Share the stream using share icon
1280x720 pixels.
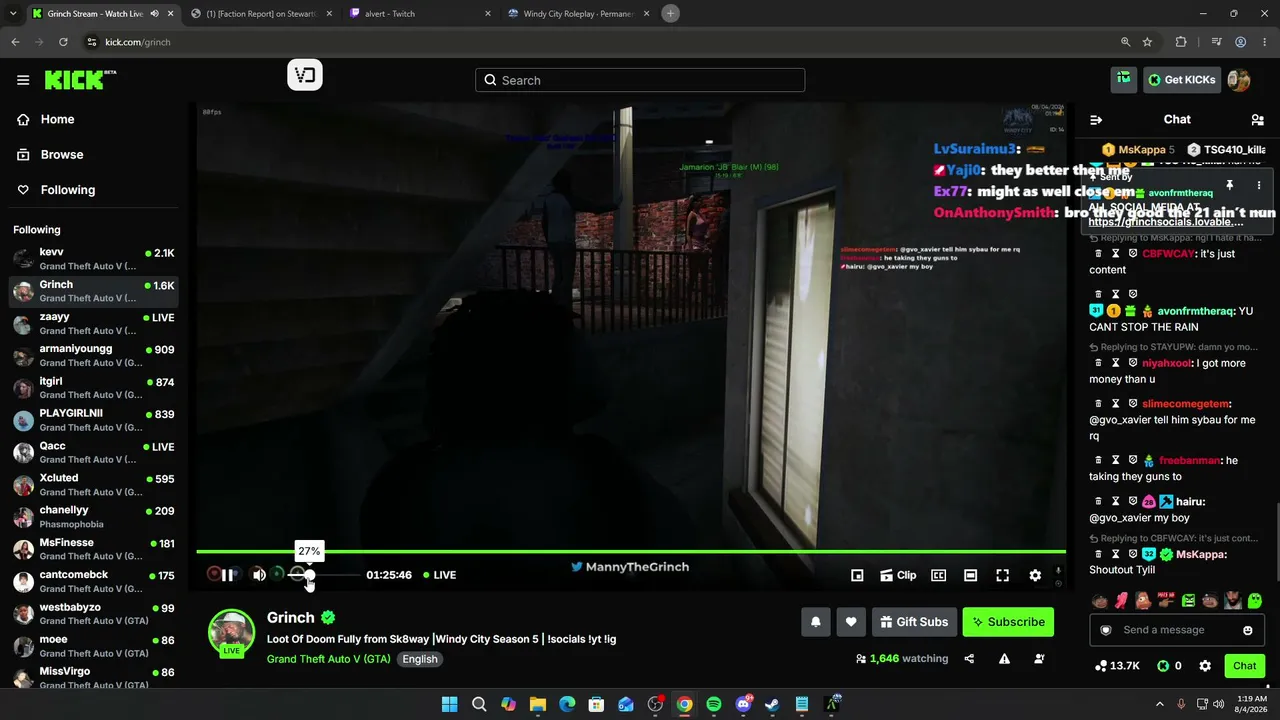click(969, 659)
